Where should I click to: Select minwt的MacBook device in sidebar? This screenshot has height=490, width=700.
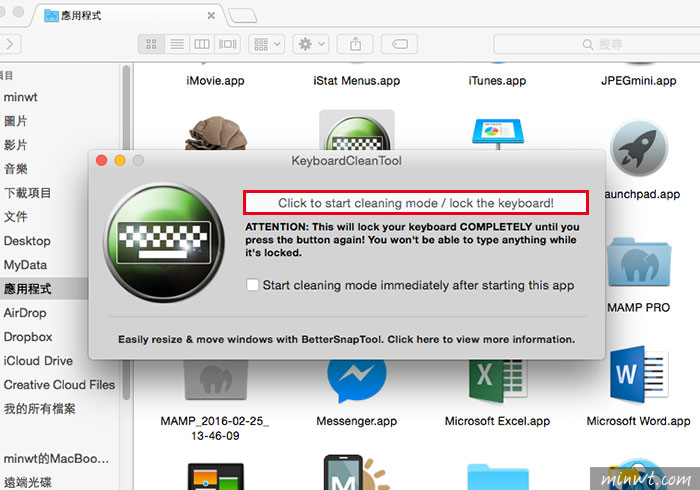point(56,459)
